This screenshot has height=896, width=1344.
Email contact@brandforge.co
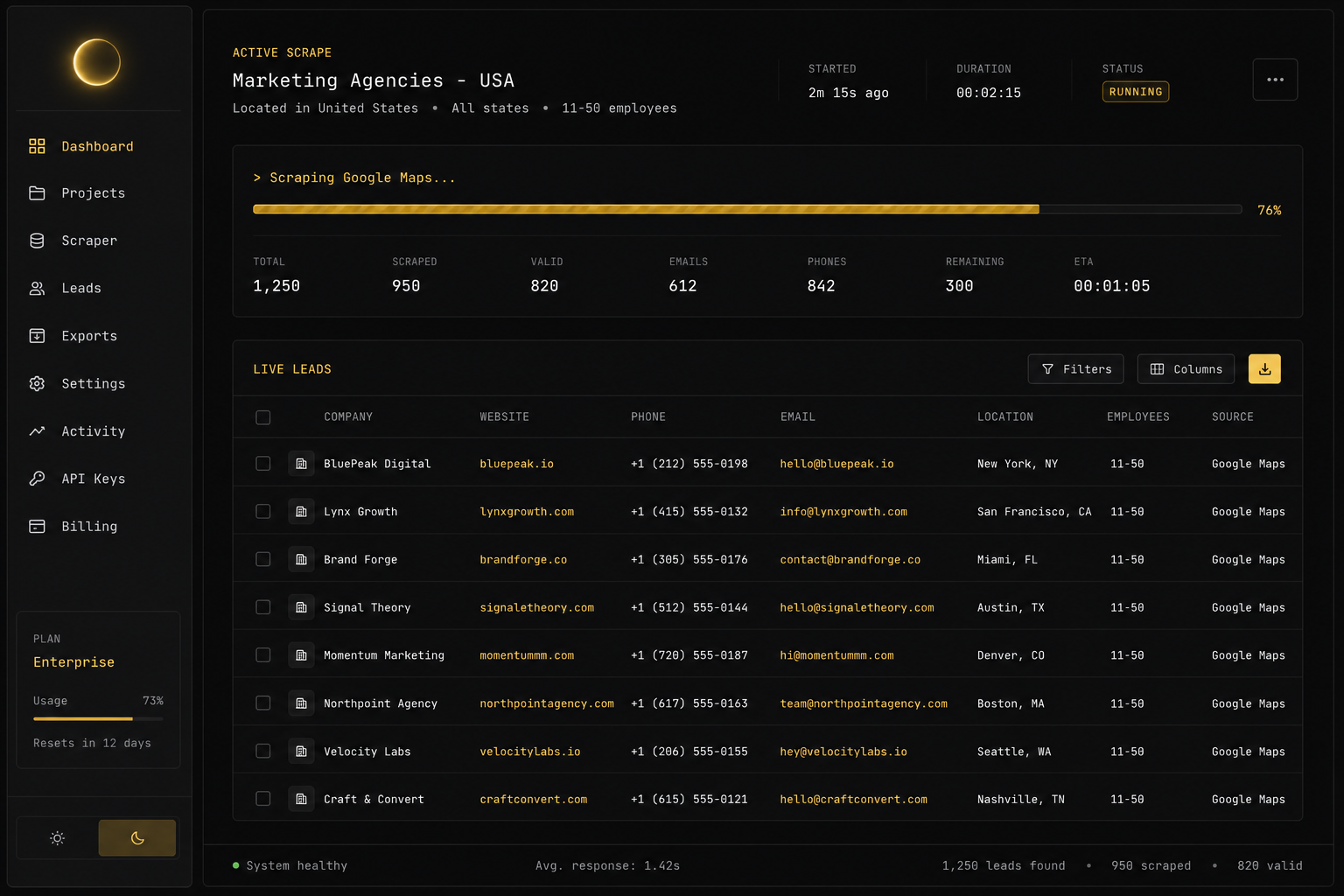850,559
